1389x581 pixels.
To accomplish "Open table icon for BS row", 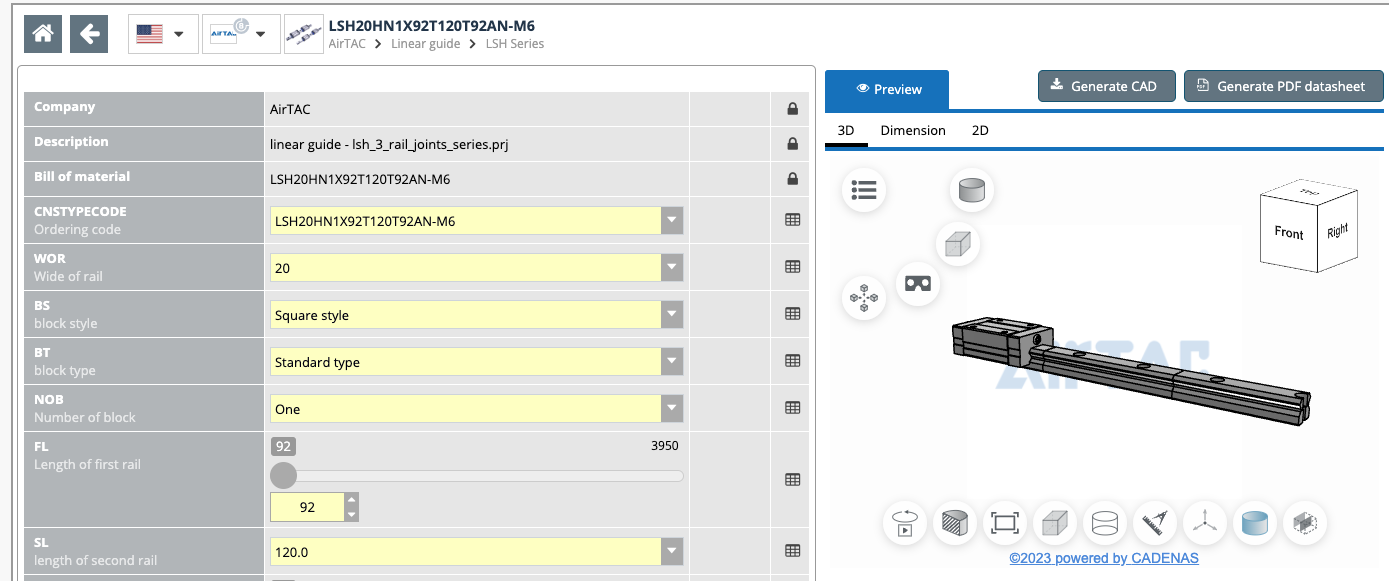I will 792,314.
